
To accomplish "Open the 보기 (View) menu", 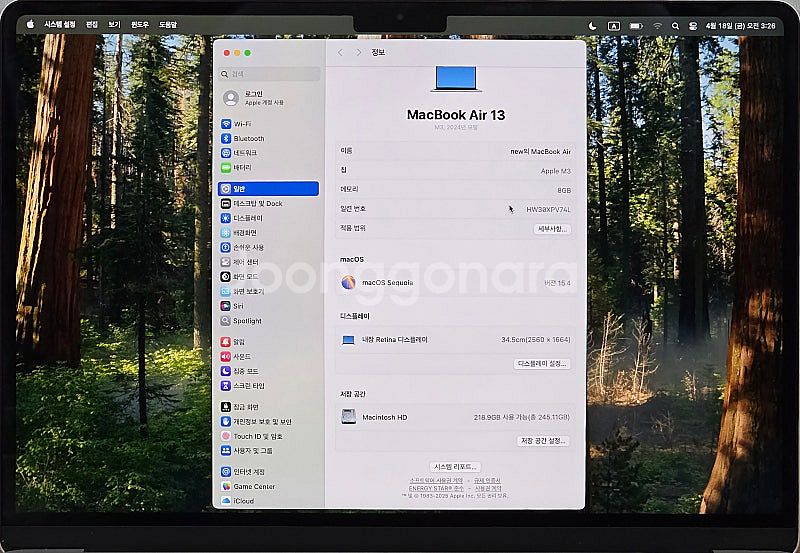I will pyautogui.click(x=114, y=24).
